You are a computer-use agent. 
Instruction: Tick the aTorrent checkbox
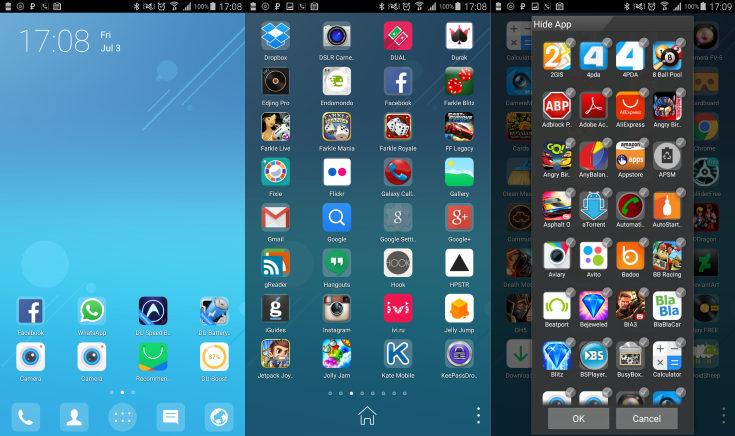(607, 193)
